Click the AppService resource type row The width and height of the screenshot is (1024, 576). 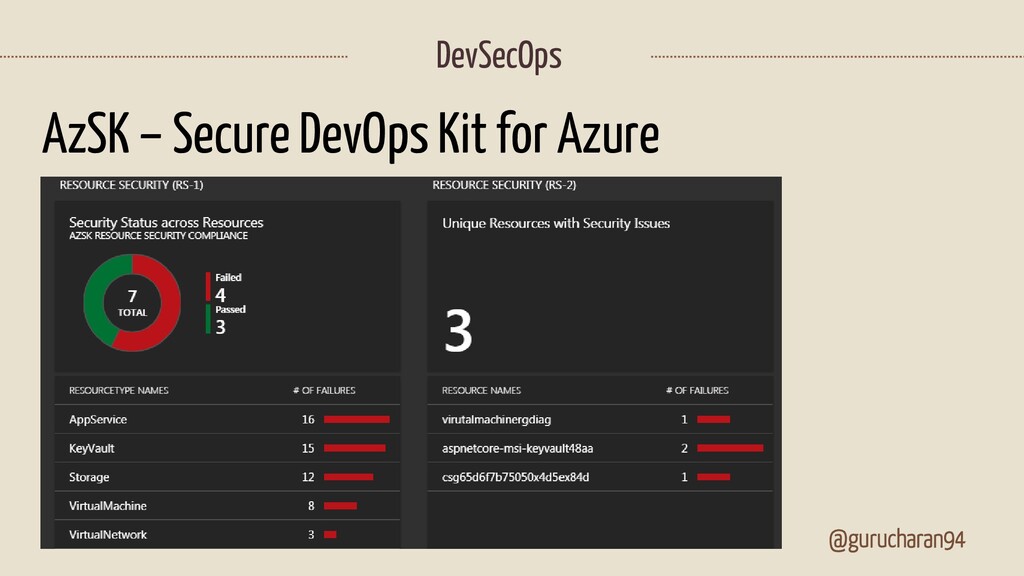point(227,419)
